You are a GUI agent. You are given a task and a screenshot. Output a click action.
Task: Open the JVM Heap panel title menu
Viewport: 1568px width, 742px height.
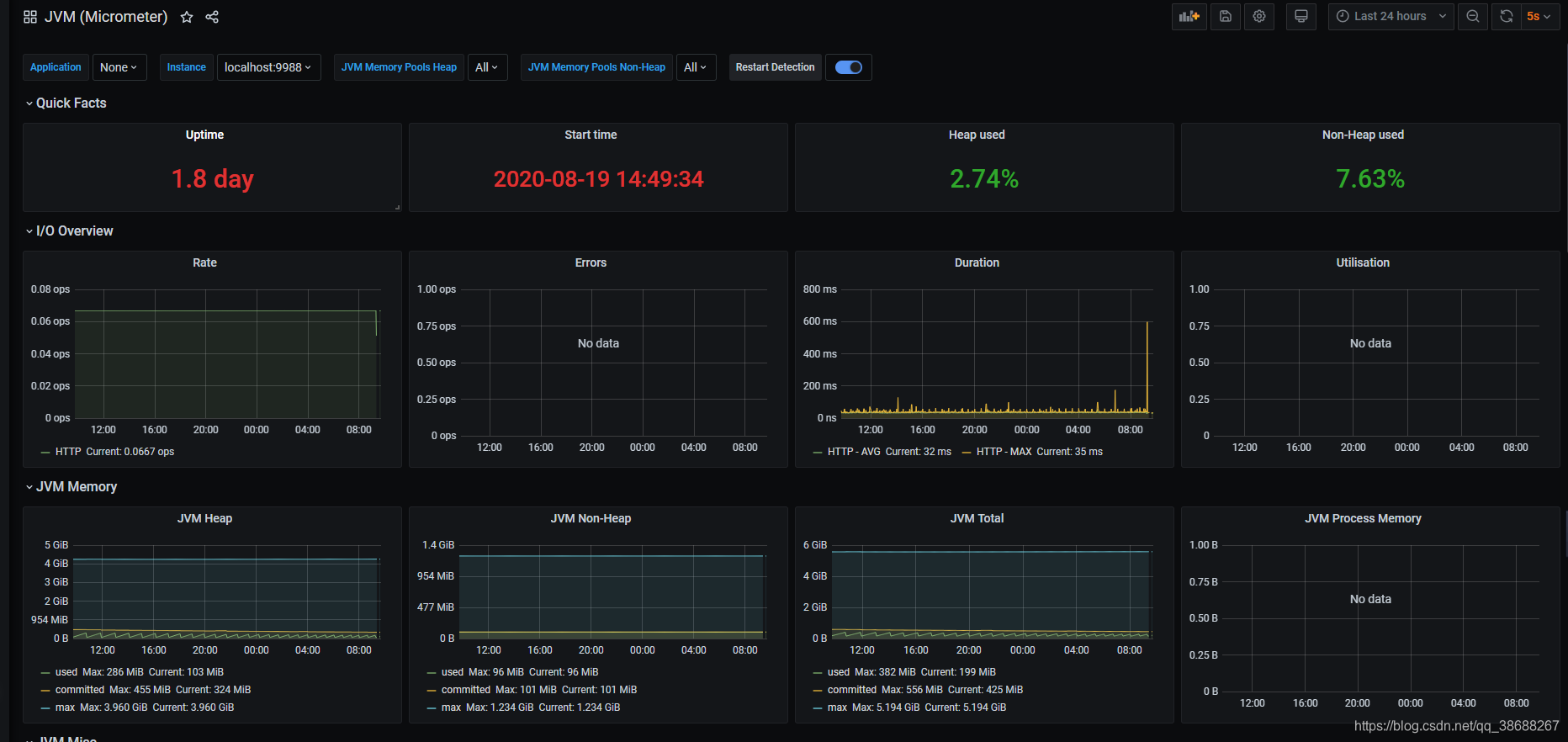point(204,518)
